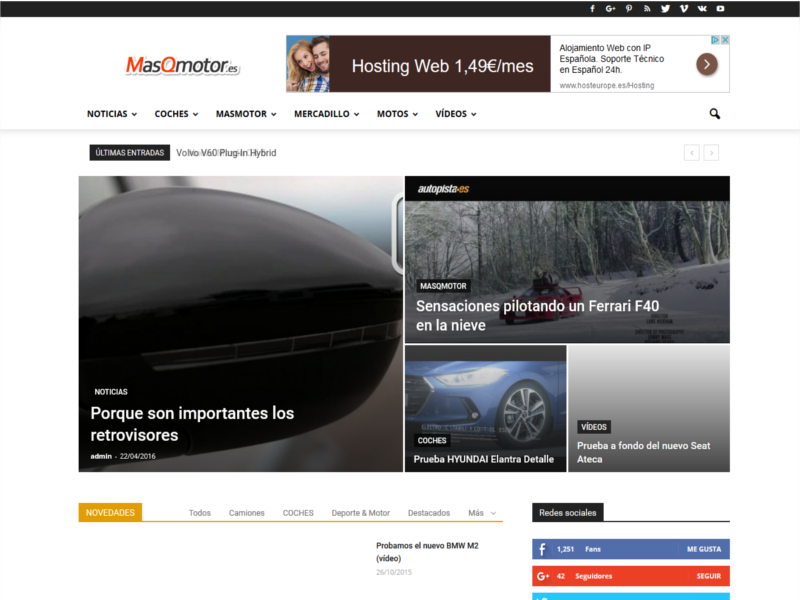Click the COCHES tag on Hyundai article

click(432, 440)
